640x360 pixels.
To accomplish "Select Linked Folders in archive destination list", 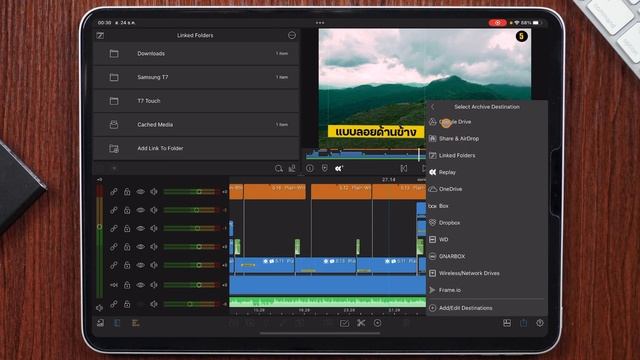I will 486,155.
